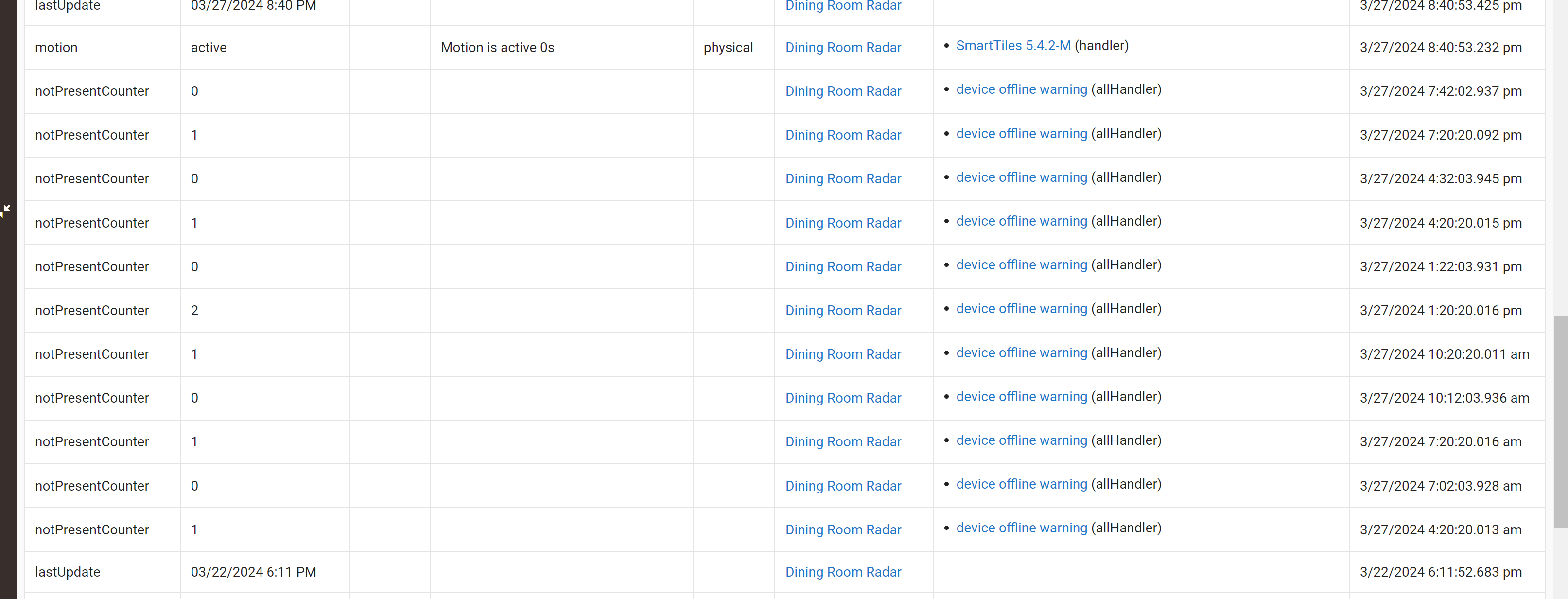1568x599 pixels.
Task: Select timestamp 3/27/2024 4:20:20.013 am
Action: click(1441, 529)
